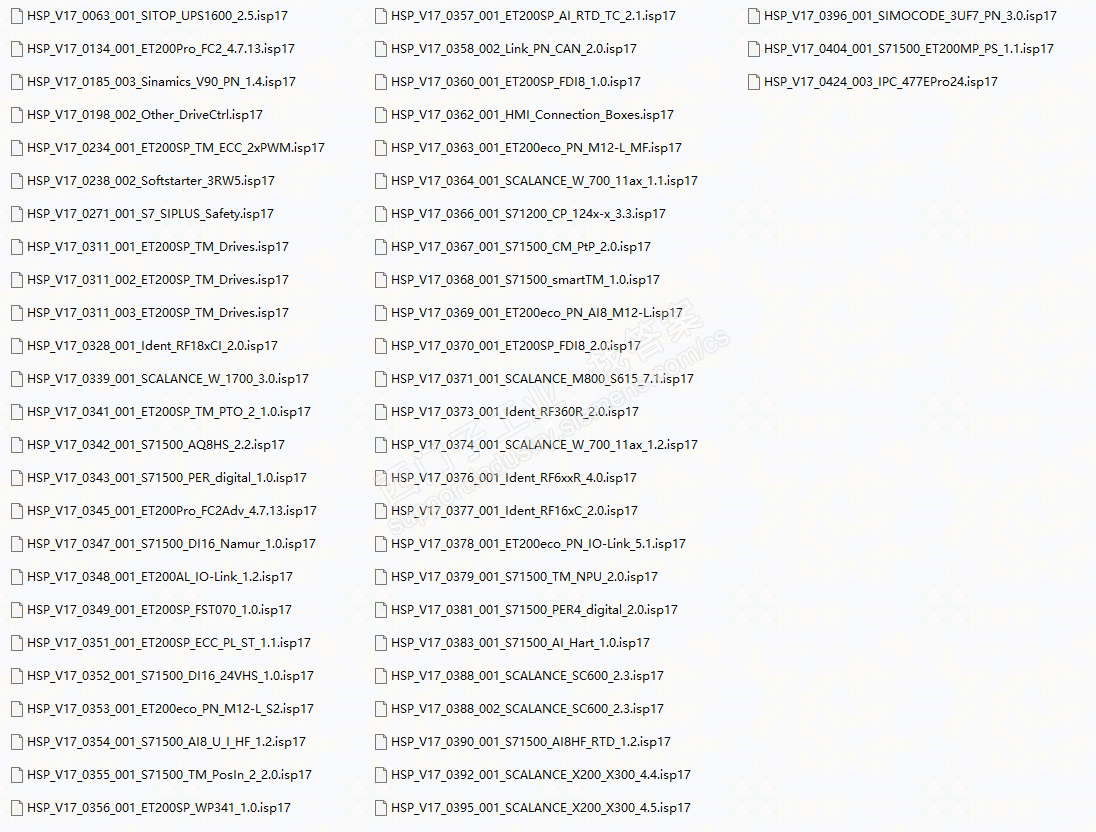The width and height of the screenshot is (1096, 832).
Task: Click icon of HSP_V17_0395_001_SCALANCE_X200_X300_4.5.isp17
Action: coord(381,808)
